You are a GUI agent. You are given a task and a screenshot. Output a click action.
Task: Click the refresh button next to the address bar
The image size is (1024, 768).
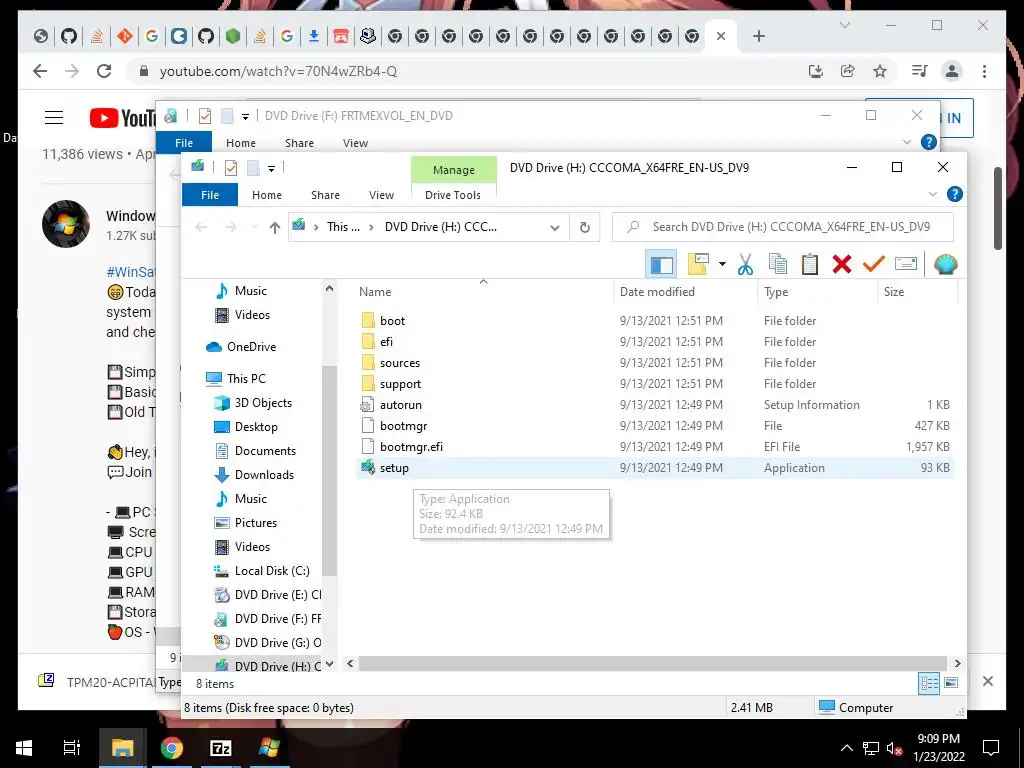click(x=584, y=227)
